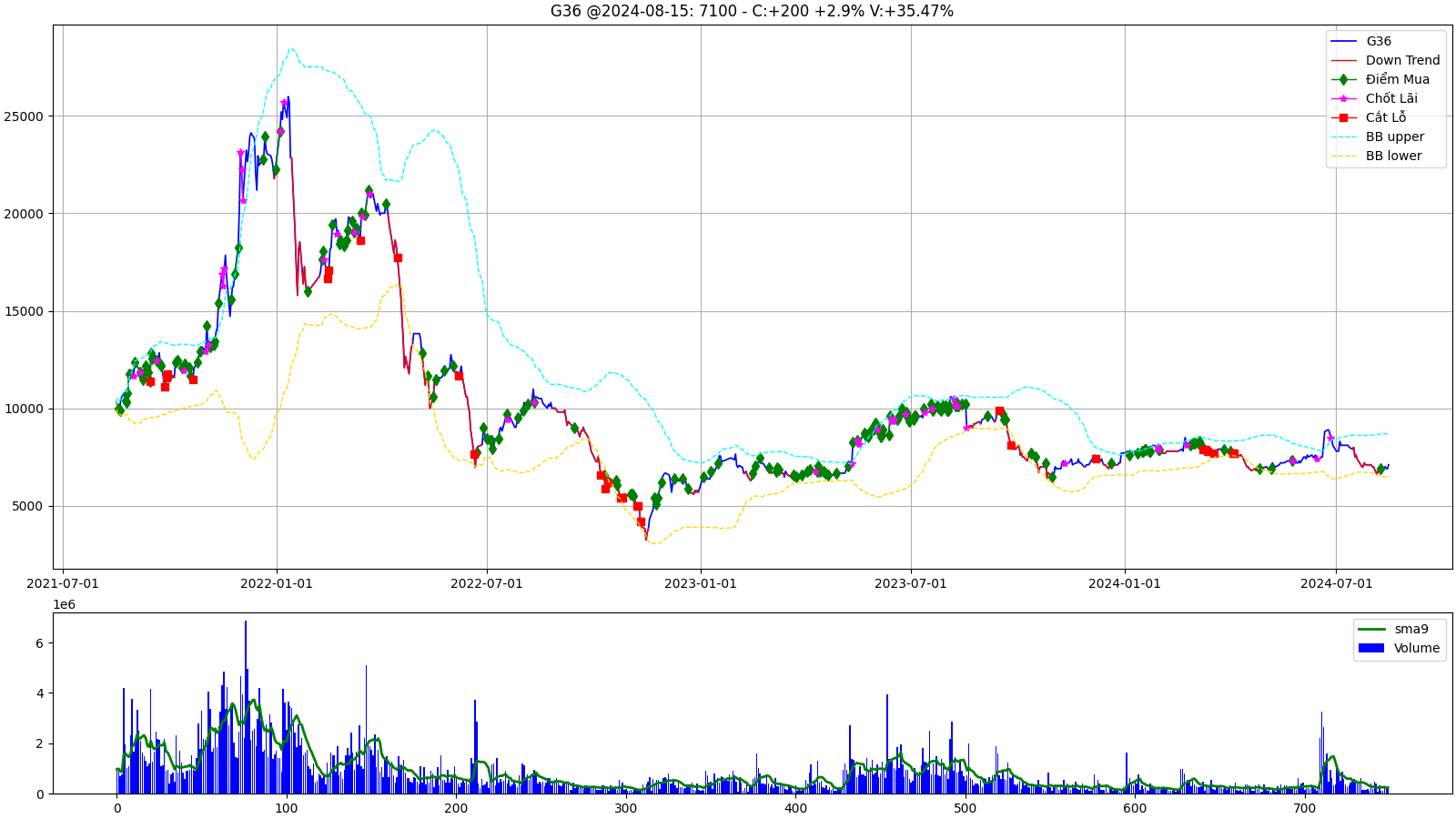The height and width of the screenshot is (819, 1456).
Task: Click the green diamond legend marker
Action: pyautogui.click(x=1343, y=79)
